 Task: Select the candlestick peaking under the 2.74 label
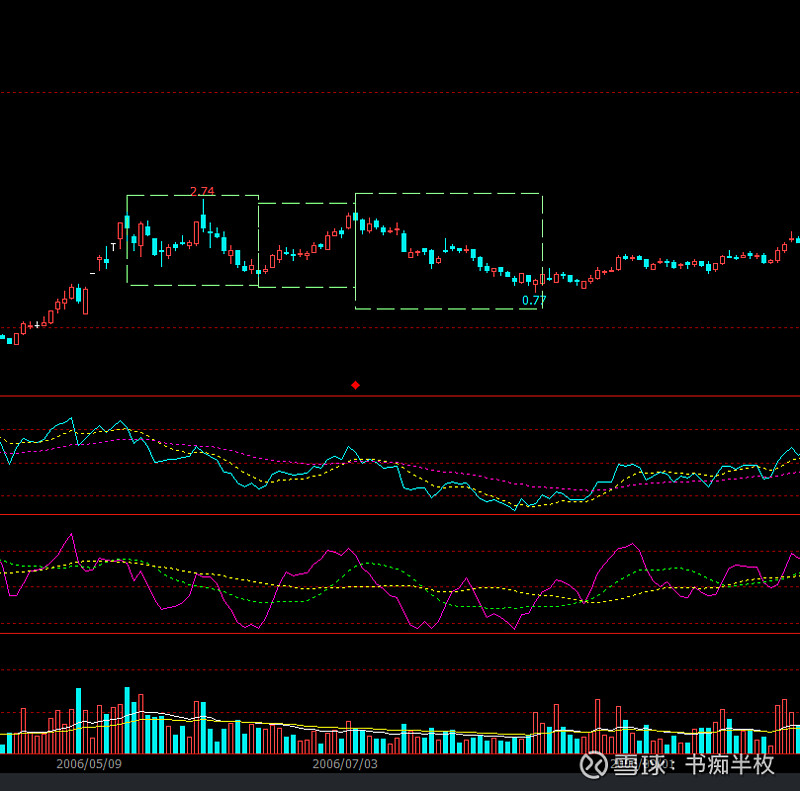(x=203, y=218)
